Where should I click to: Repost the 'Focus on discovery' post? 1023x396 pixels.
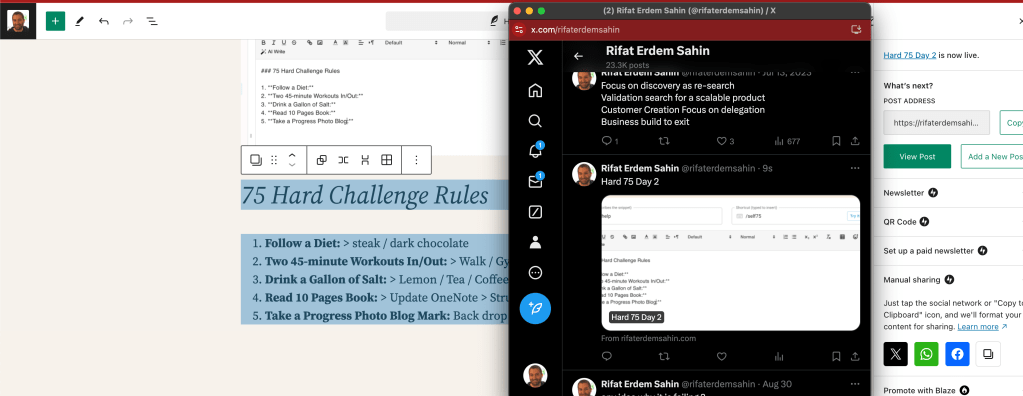664,141
